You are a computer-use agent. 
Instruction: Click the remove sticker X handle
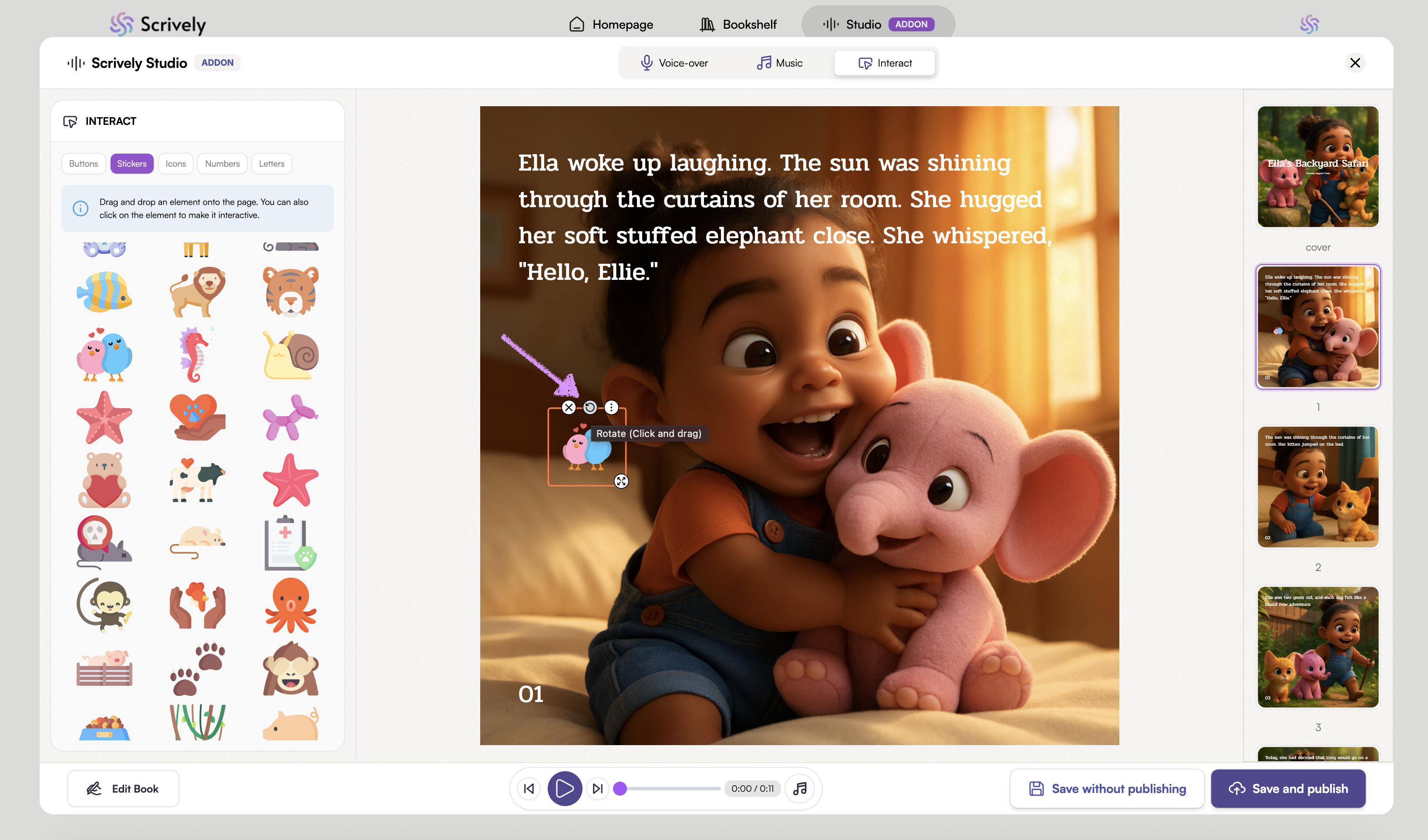[568, 407]
